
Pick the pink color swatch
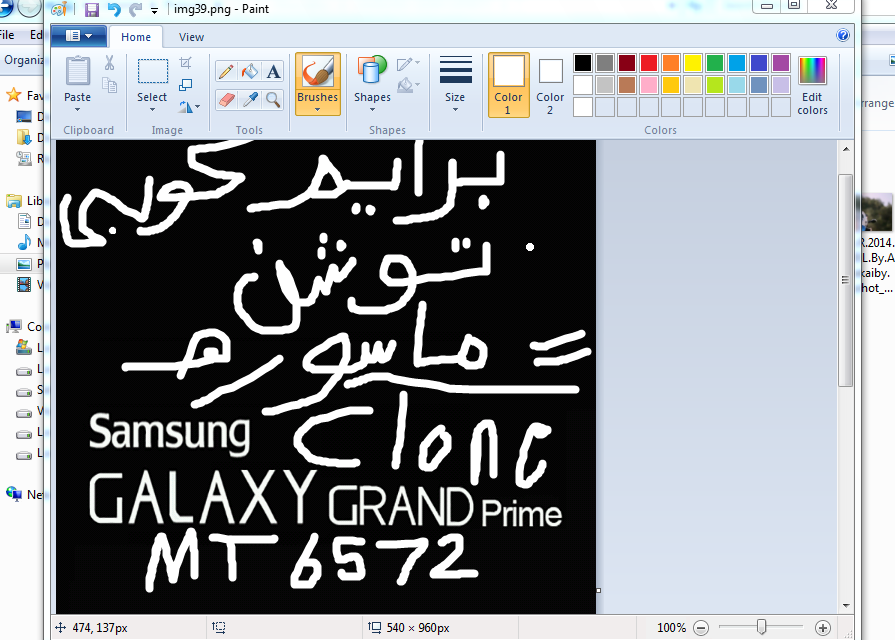coord(649,85)
